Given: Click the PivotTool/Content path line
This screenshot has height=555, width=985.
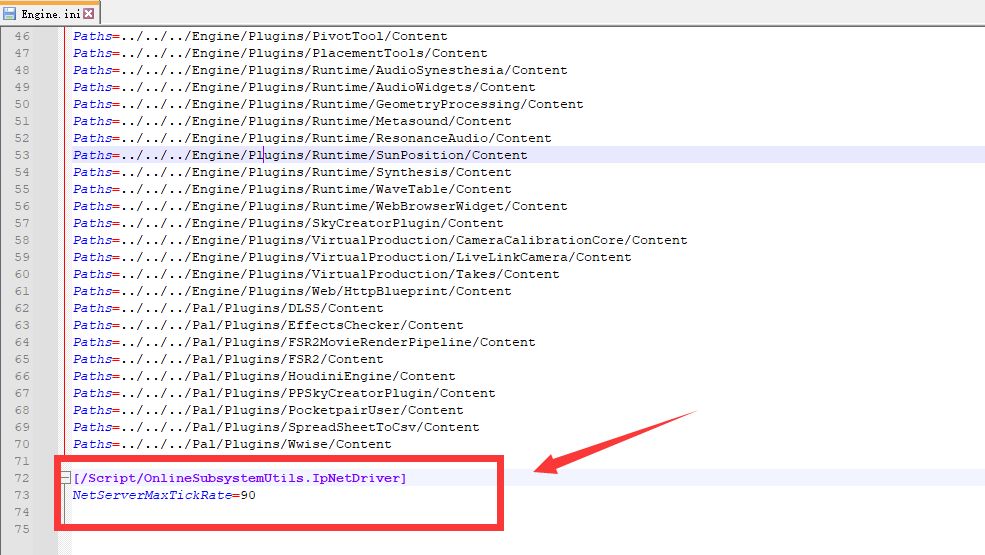Looking at the screenshot, I should 260,36.
